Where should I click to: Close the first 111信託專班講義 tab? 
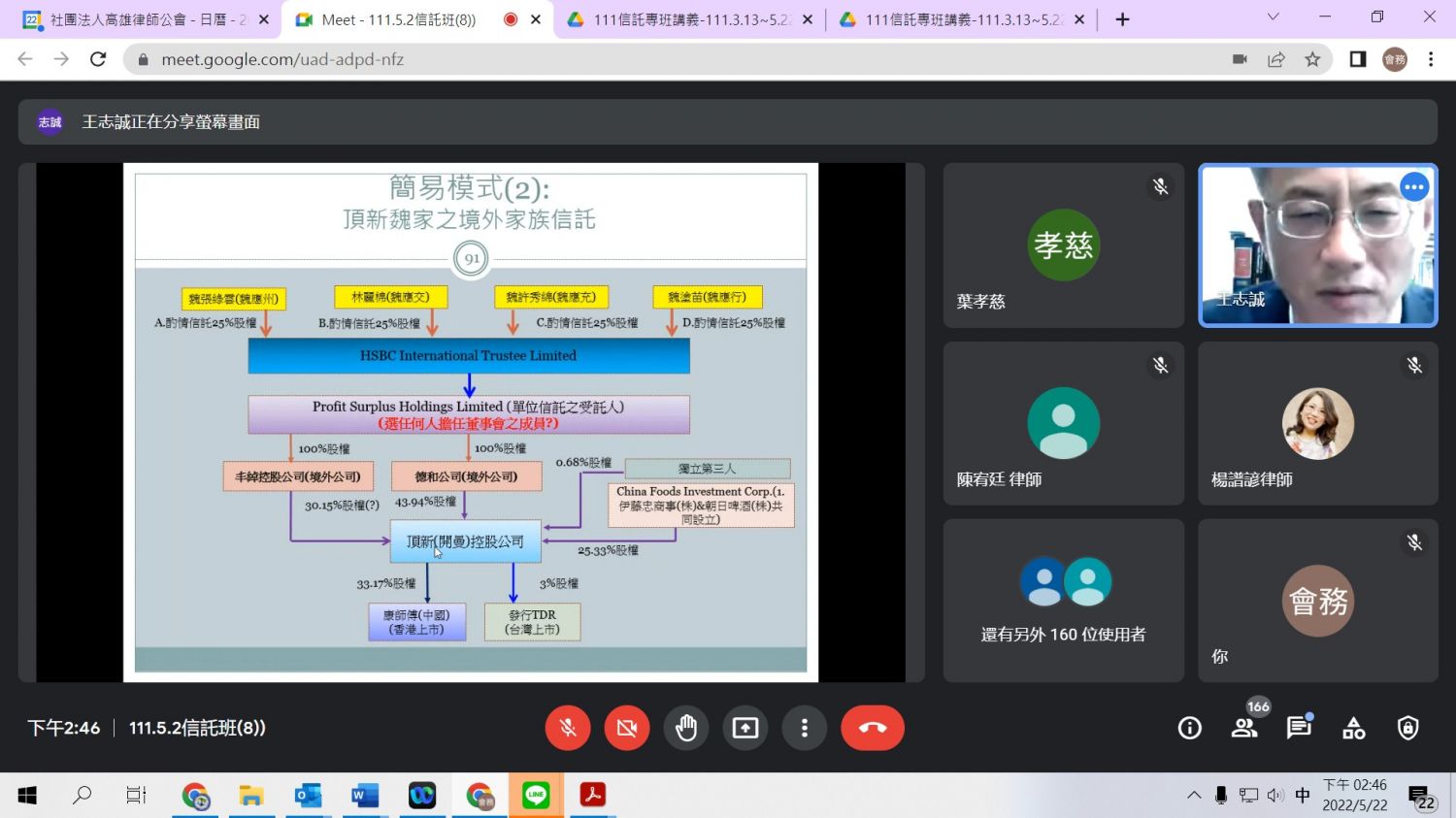click(x=807, y=19)
